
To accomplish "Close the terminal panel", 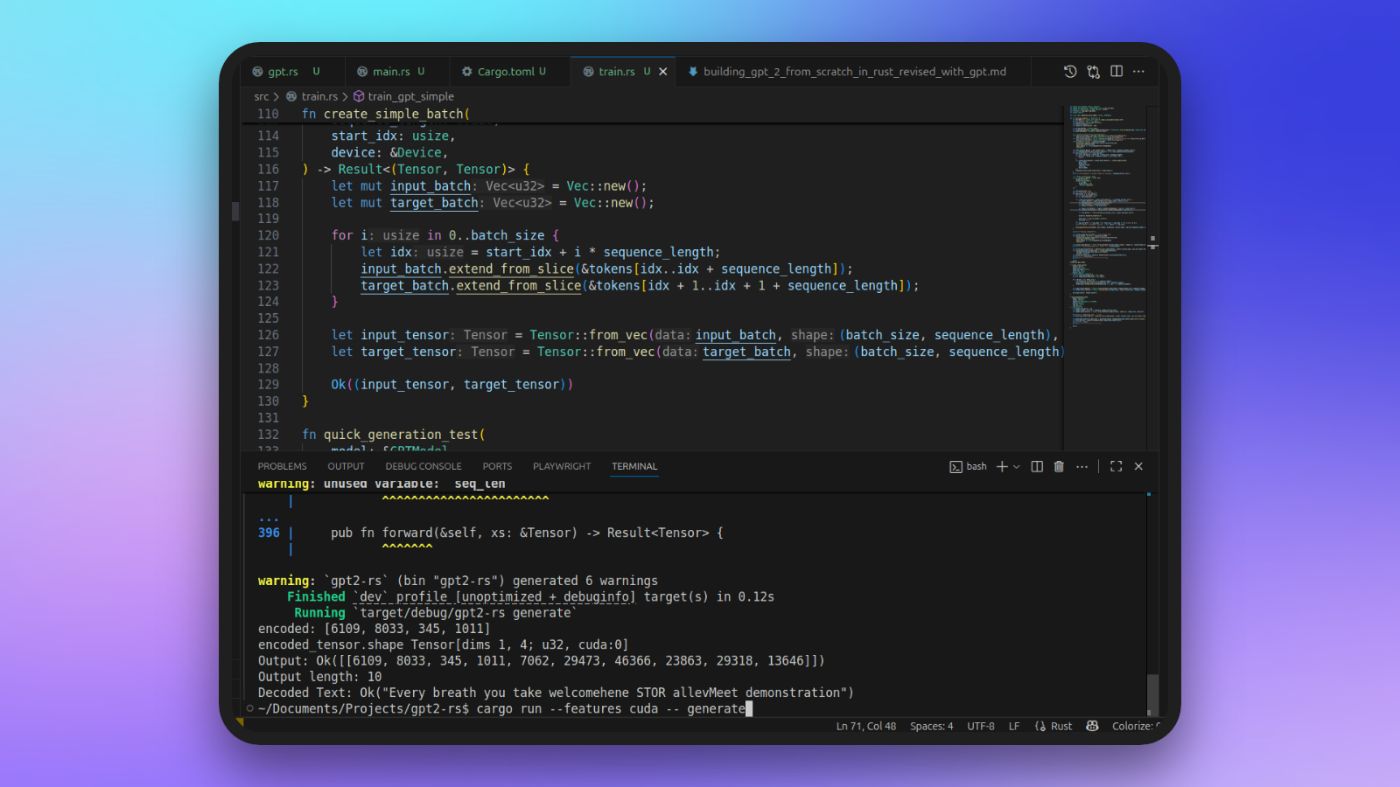I will coord(1138,467).
